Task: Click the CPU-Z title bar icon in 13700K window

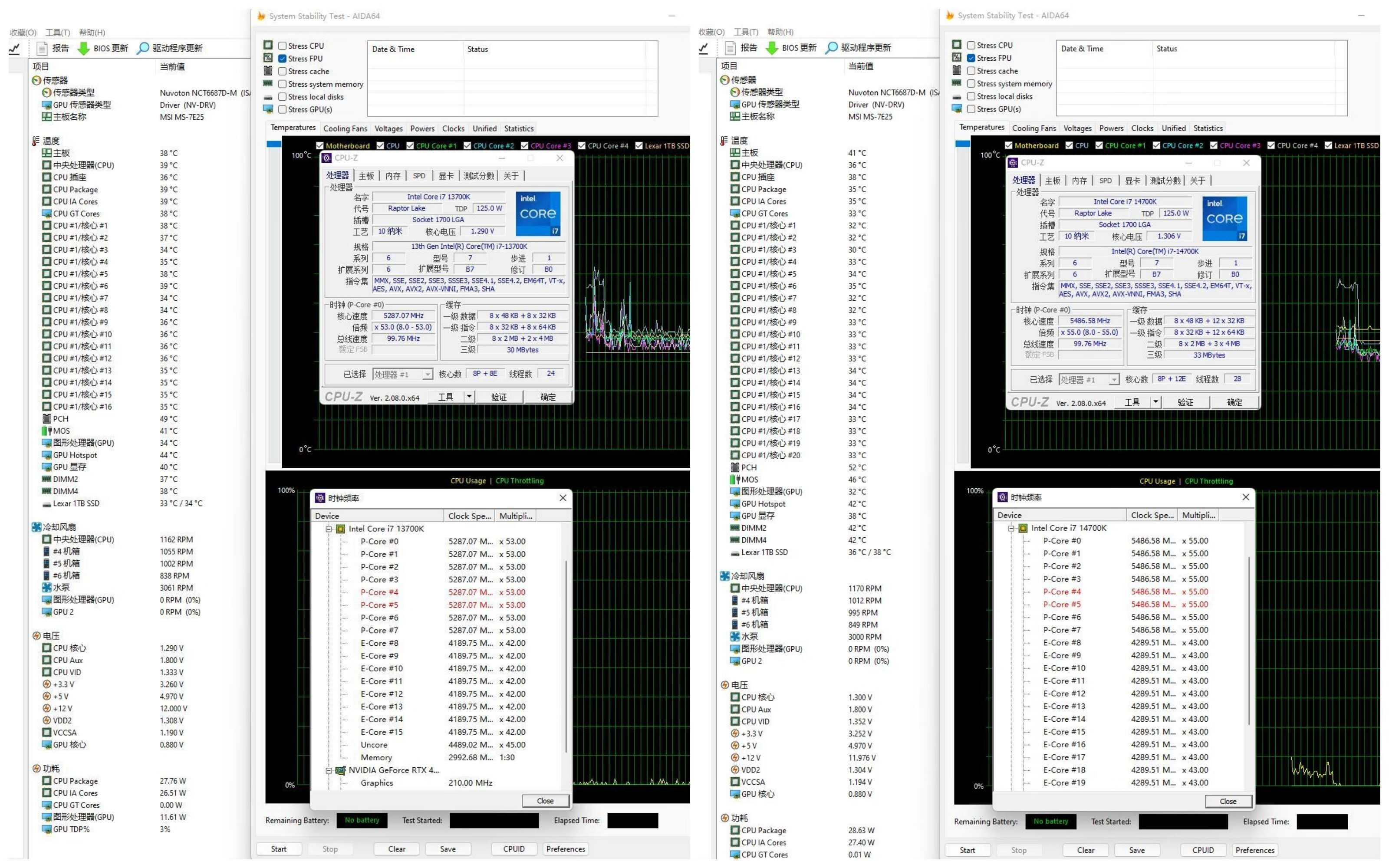Action: (326, 158)
